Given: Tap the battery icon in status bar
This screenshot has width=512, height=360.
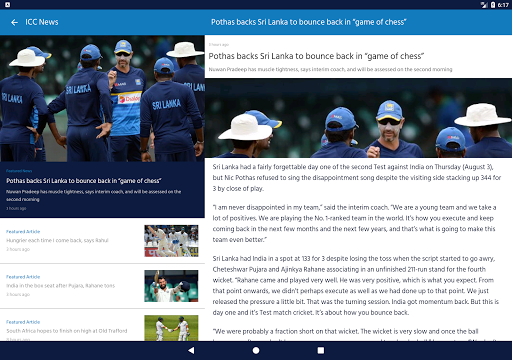Looking at the screenshot, I should (x=493, y=5).
